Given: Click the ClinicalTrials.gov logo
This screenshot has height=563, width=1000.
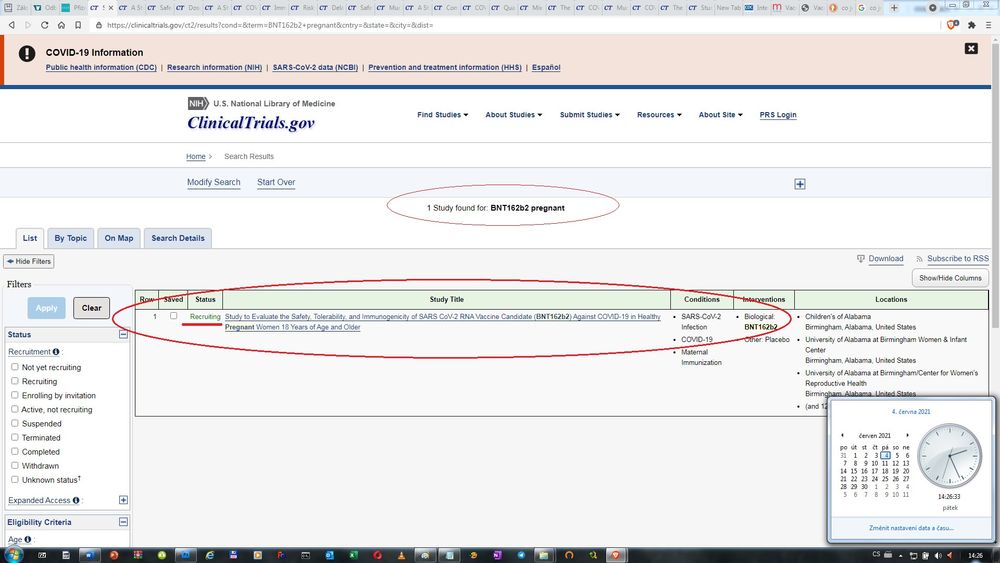Looking at the screenshot, I should [251, 122].
